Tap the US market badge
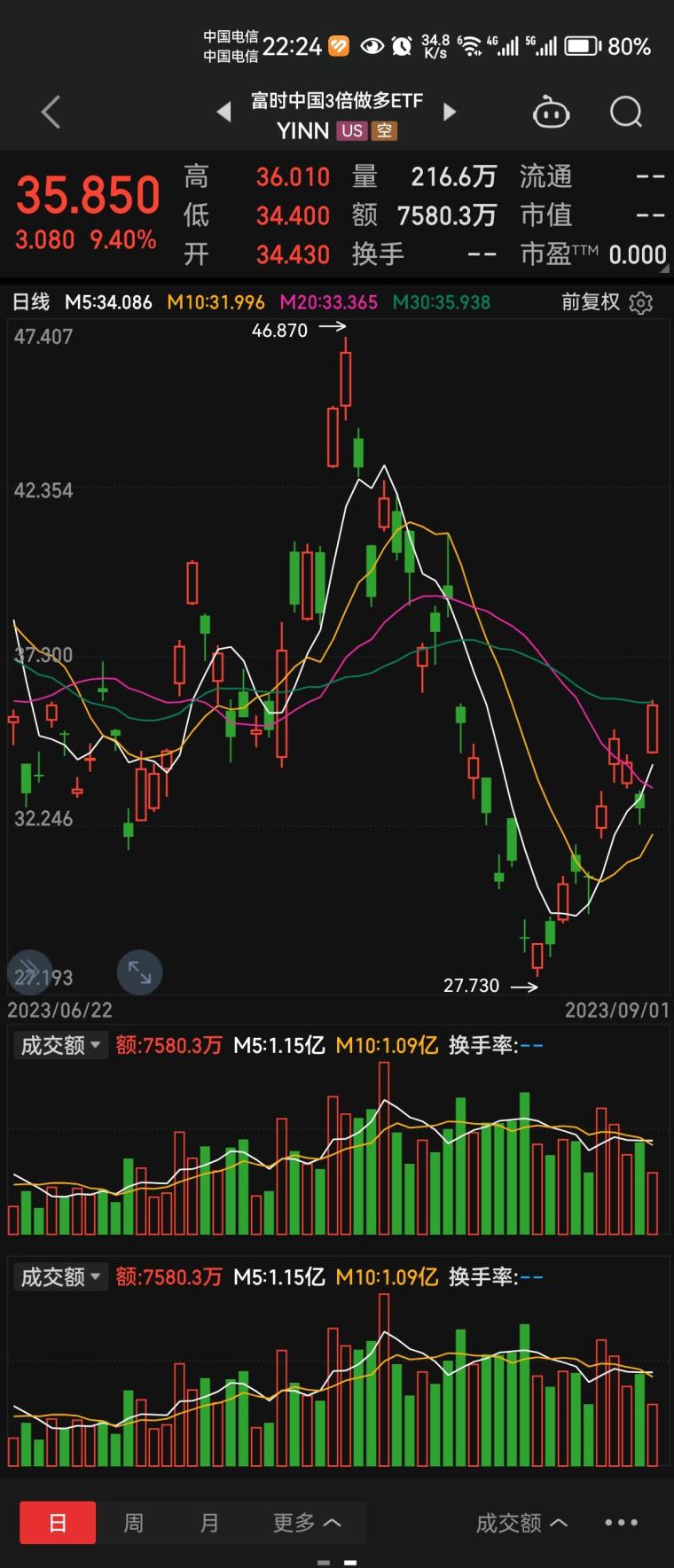The image size is (674, 1568). [x=352, y=130]
